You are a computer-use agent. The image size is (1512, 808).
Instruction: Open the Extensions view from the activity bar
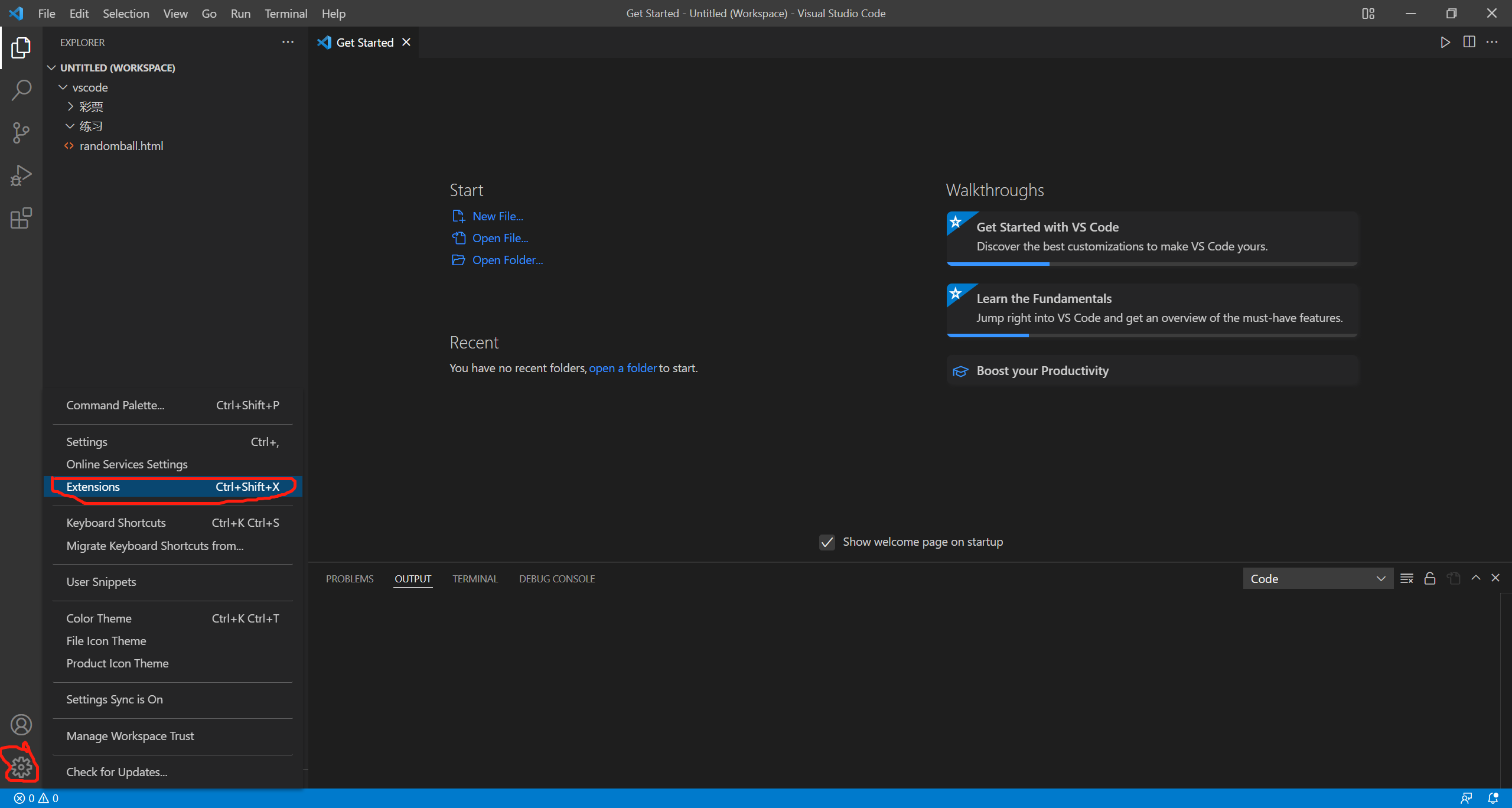click(21, 218)
